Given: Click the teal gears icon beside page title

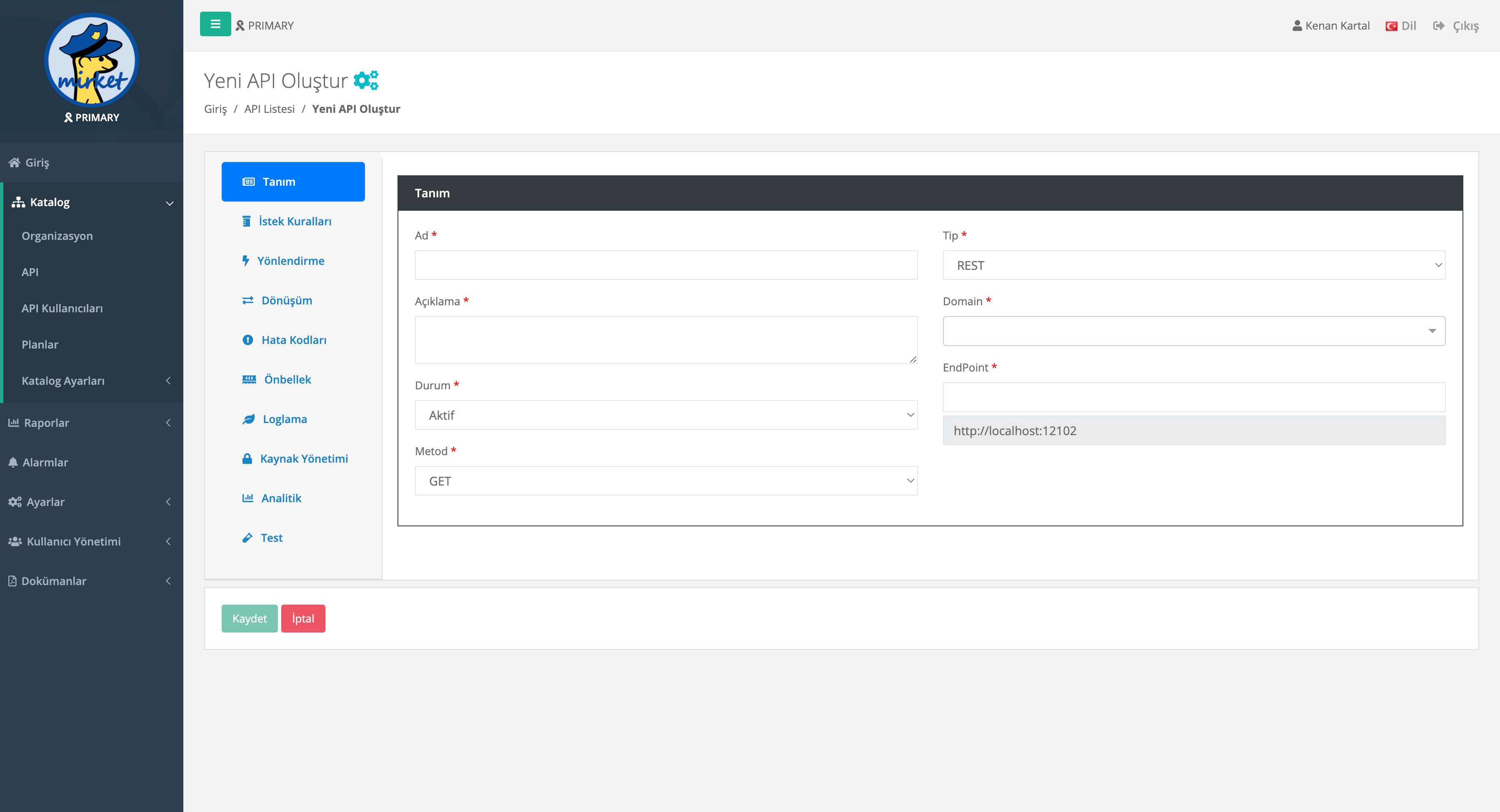Looking at the screenshot, I should pyautogui.click(x=366, y=80).
